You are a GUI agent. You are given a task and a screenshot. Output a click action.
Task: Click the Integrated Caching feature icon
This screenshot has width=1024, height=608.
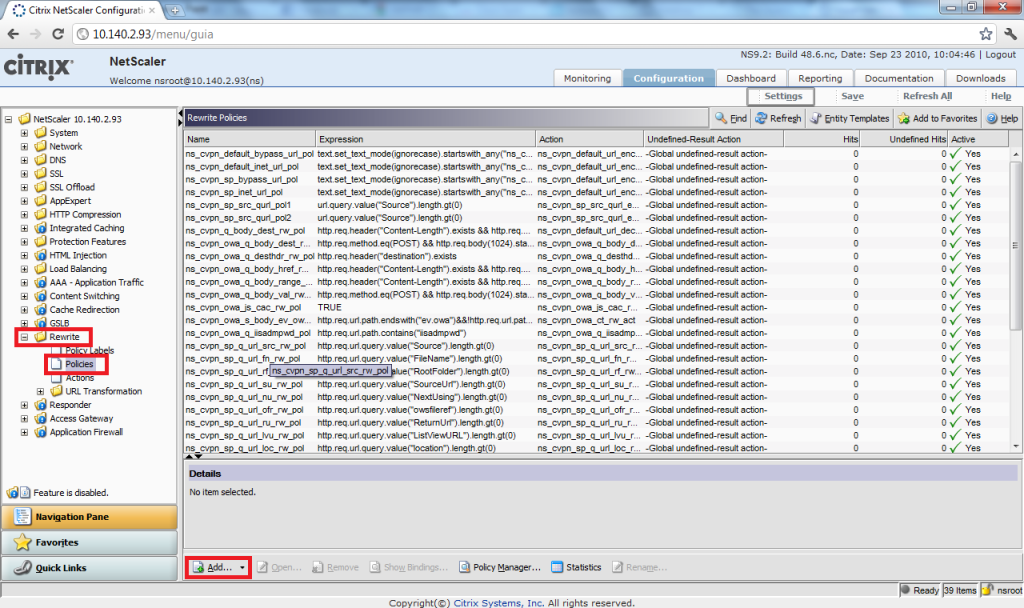tap(40, 228)
